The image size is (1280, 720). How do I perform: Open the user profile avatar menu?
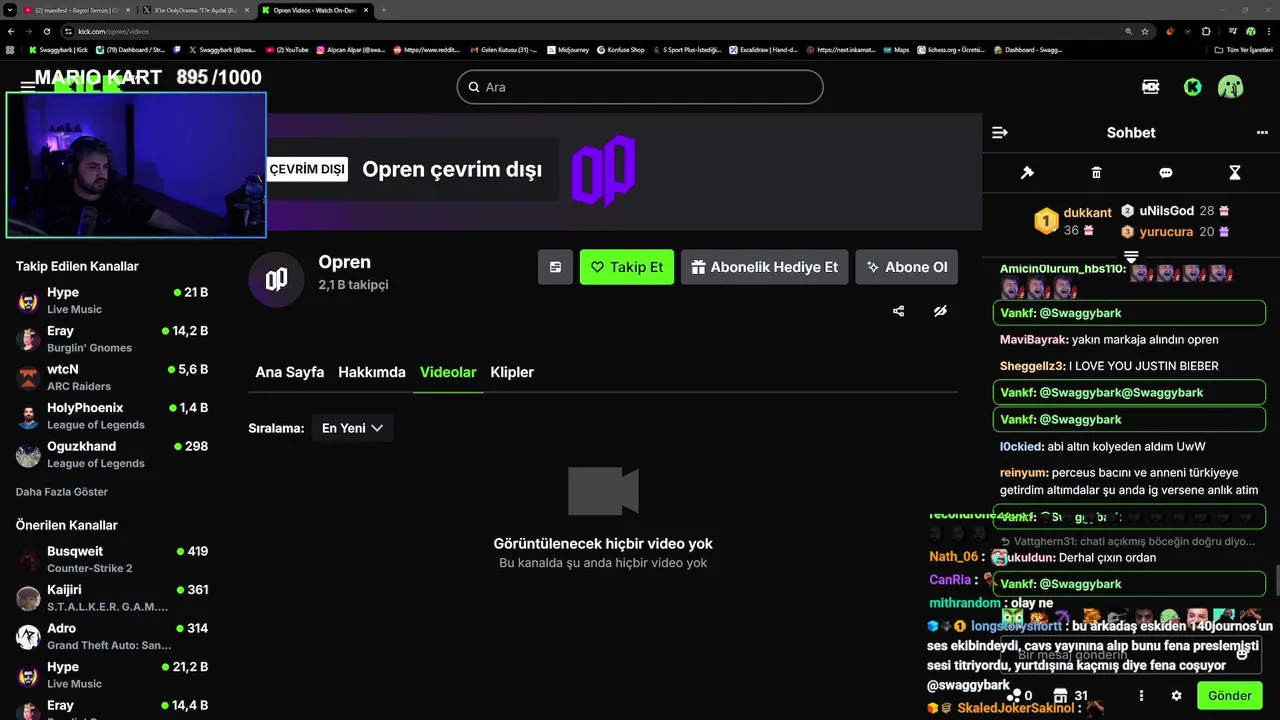[x=1230, y=87]
